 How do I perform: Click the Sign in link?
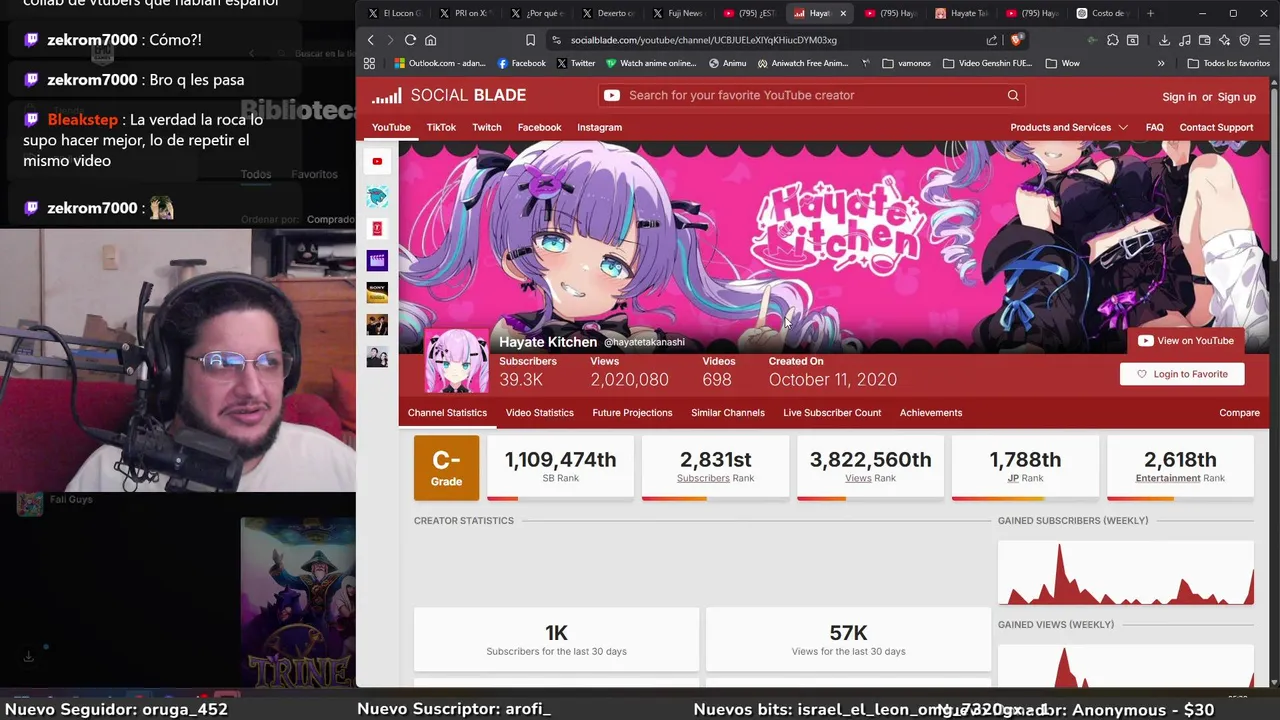point(1179,97)
